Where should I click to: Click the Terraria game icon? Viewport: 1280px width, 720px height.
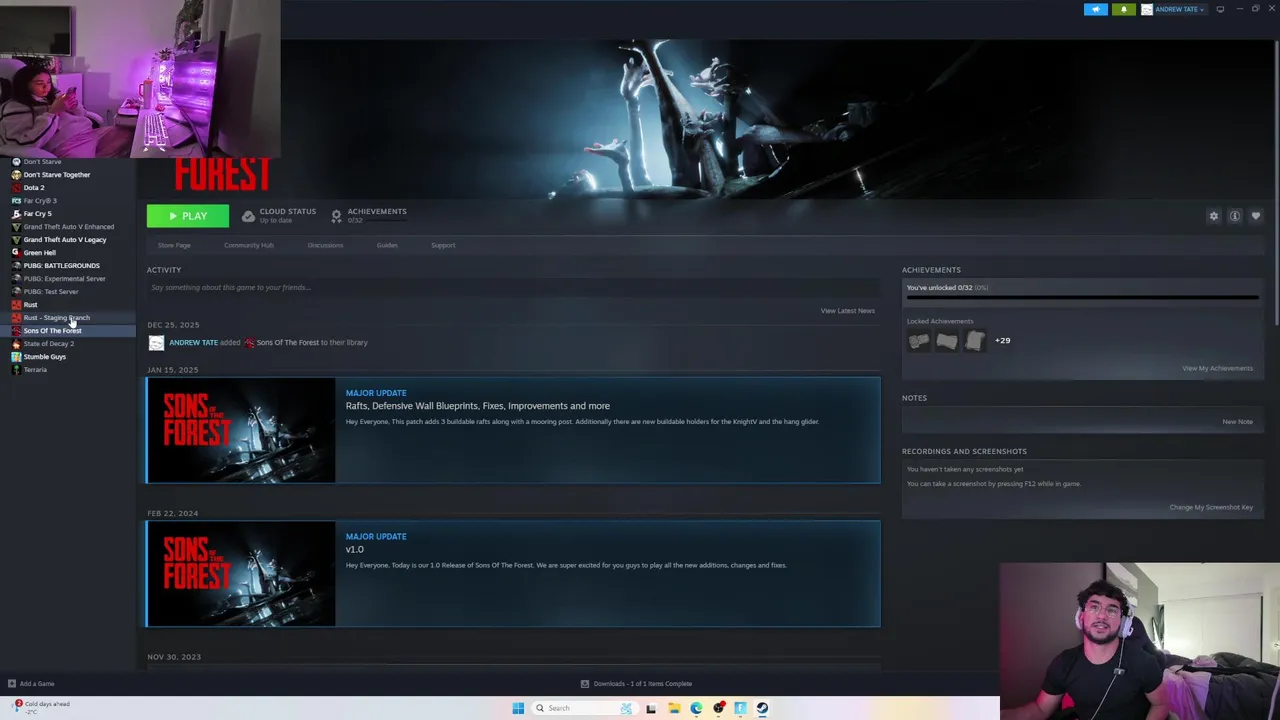click(x=16, y=370)
